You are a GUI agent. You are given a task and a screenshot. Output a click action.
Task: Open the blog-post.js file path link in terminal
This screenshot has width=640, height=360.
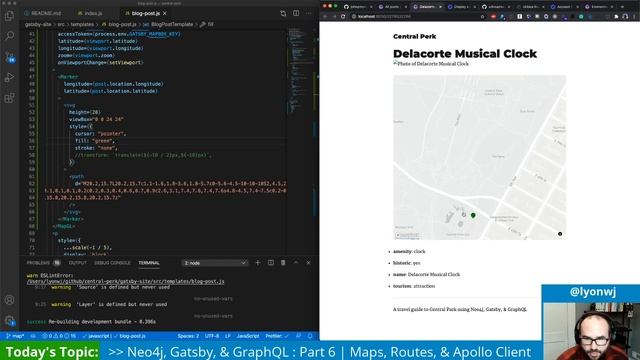click(125, 281)
